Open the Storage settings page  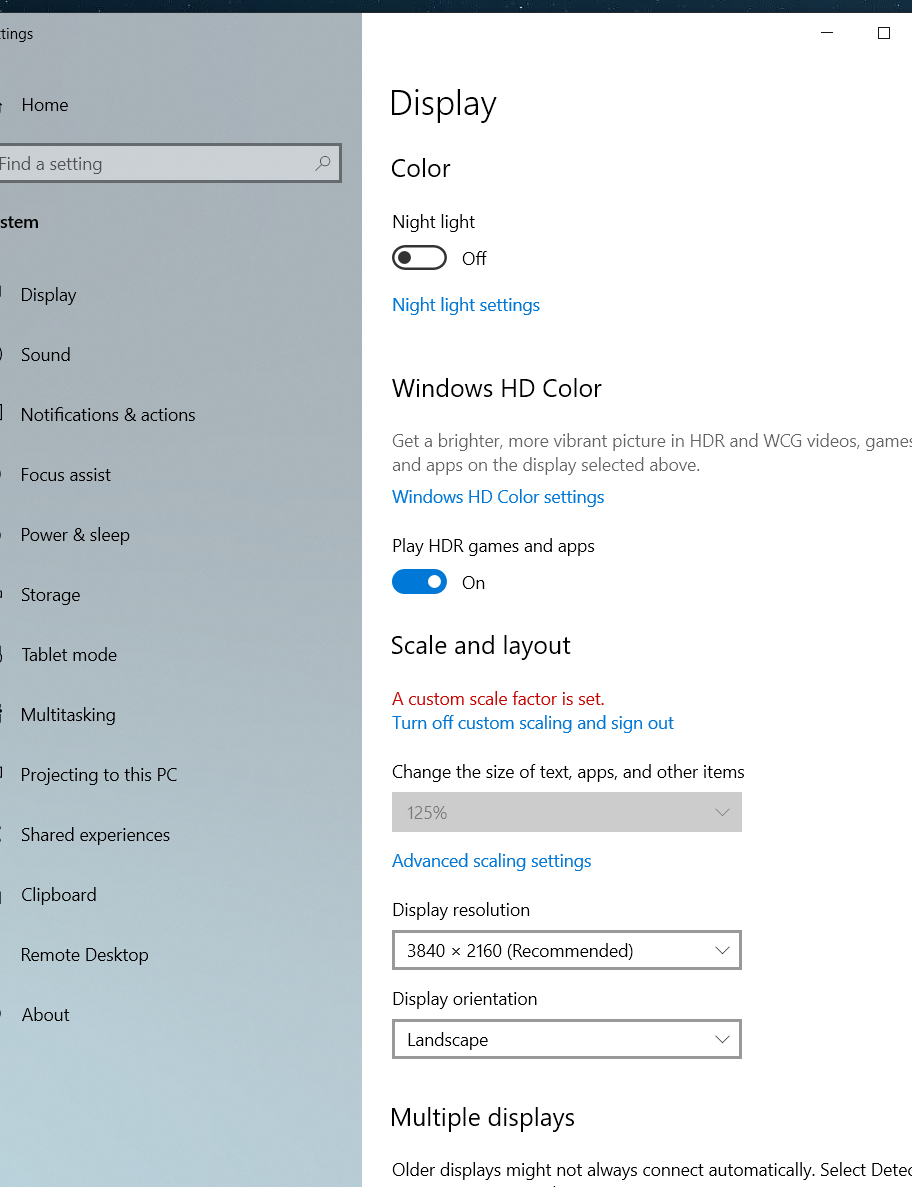click(50, 595)
